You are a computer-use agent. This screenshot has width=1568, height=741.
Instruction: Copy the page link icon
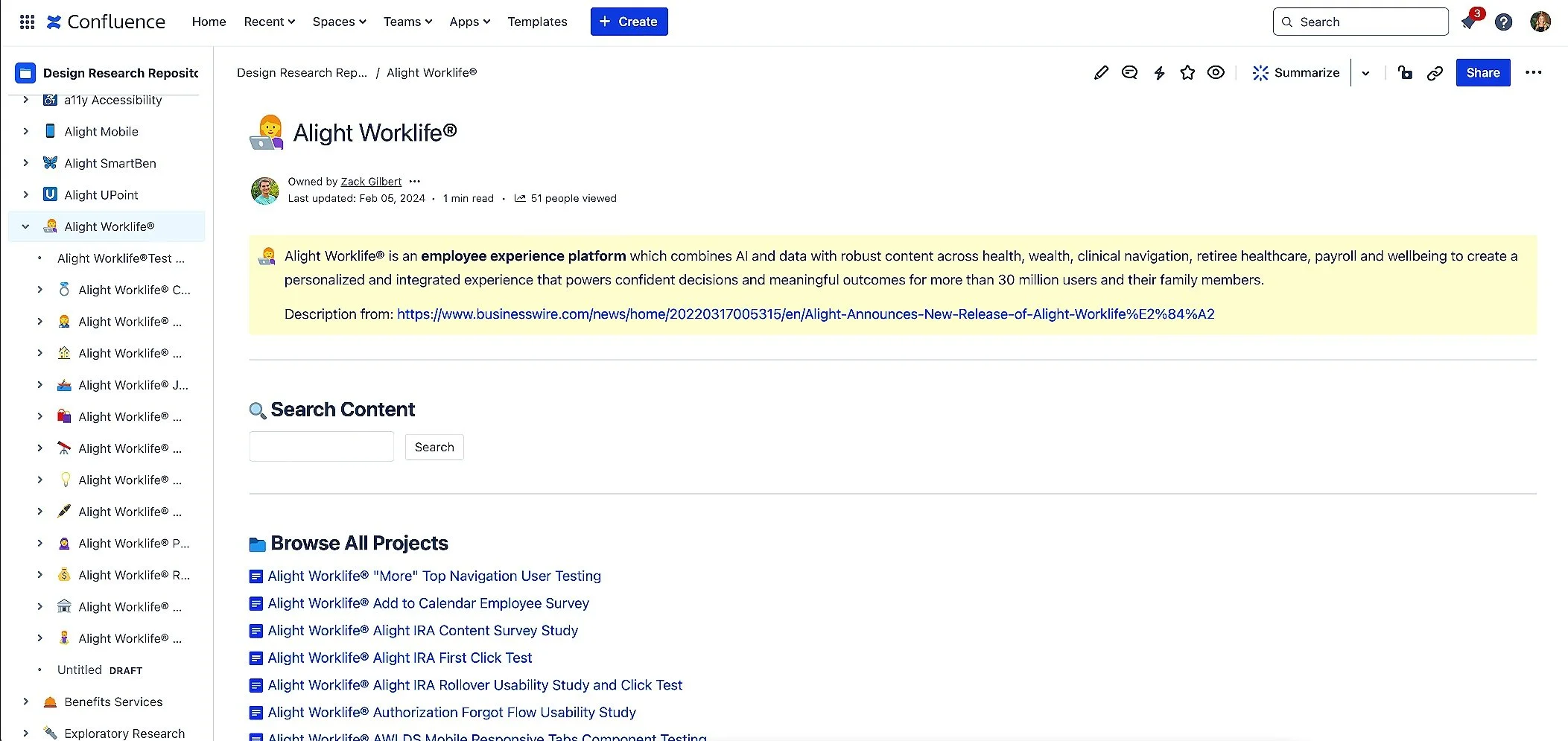1435,72
